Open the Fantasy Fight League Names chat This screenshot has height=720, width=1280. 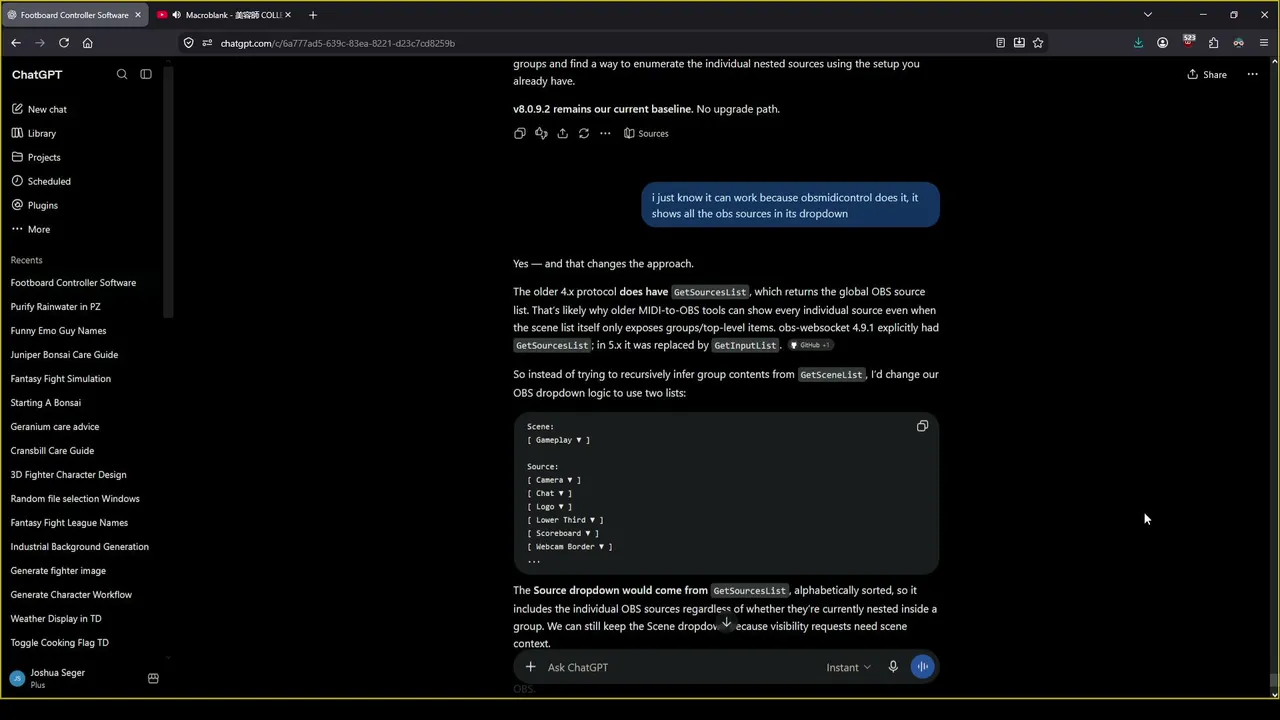coord(69,523)
